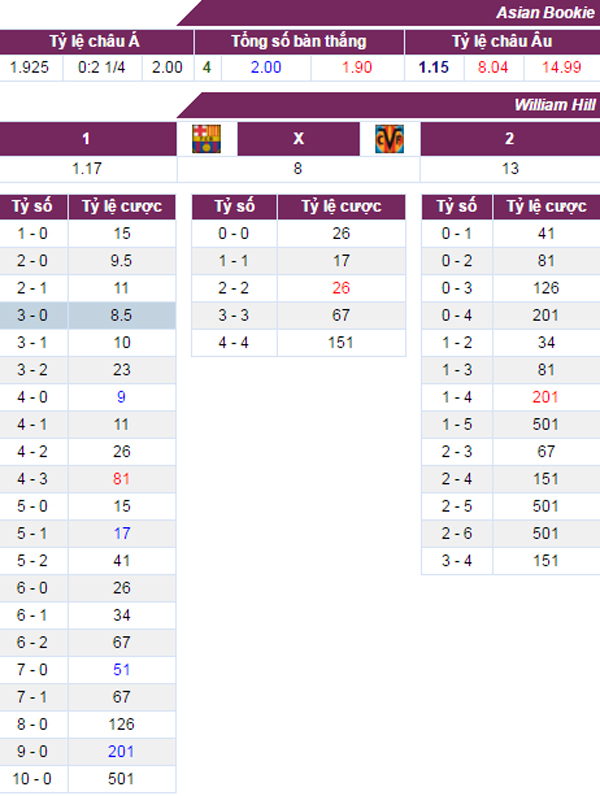Click the bold 1.15 European odds
The image size is (600, 796).
(x=434, y=68)
